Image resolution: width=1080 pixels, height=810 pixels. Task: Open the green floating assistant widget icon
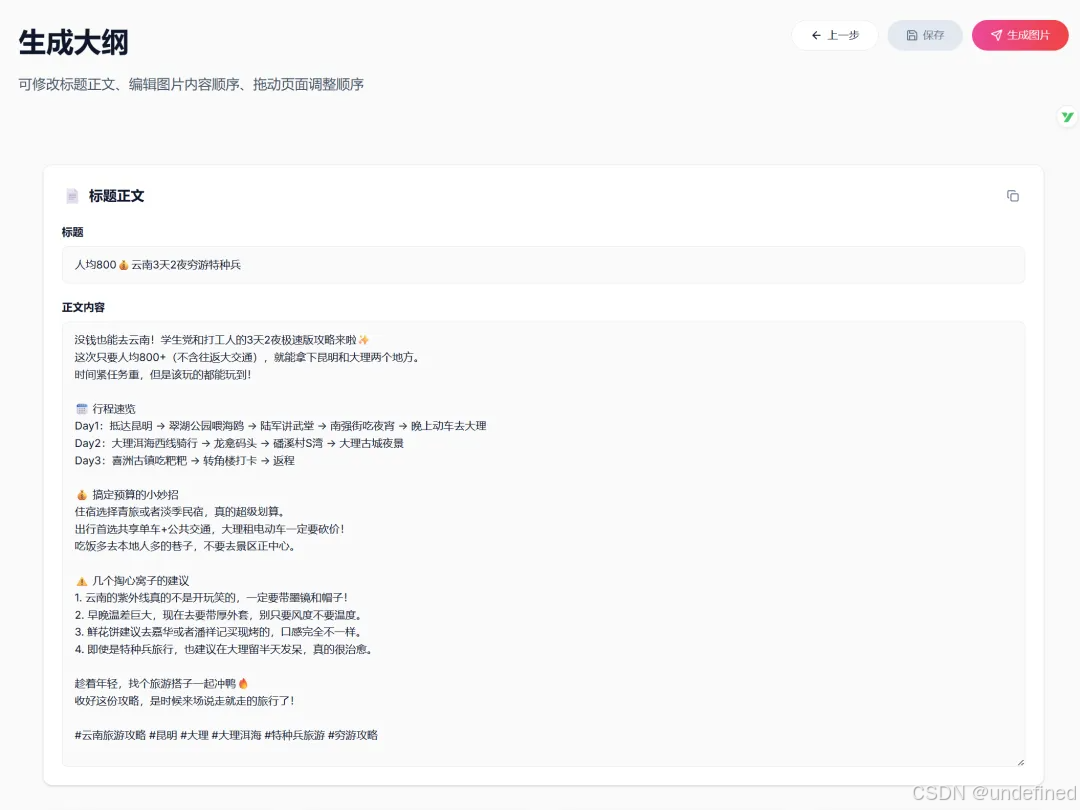1067,117
